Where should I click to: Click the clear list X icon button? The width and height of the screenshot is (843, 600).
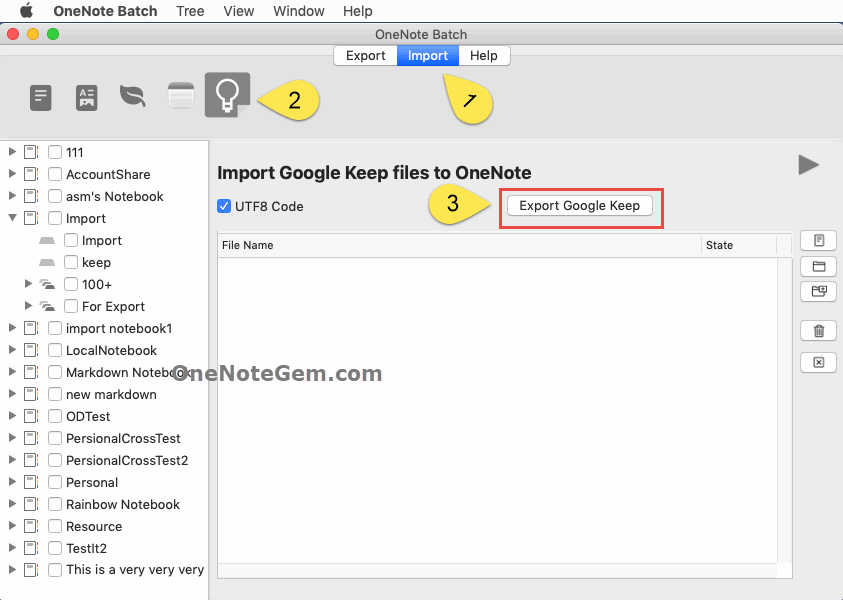818,362
